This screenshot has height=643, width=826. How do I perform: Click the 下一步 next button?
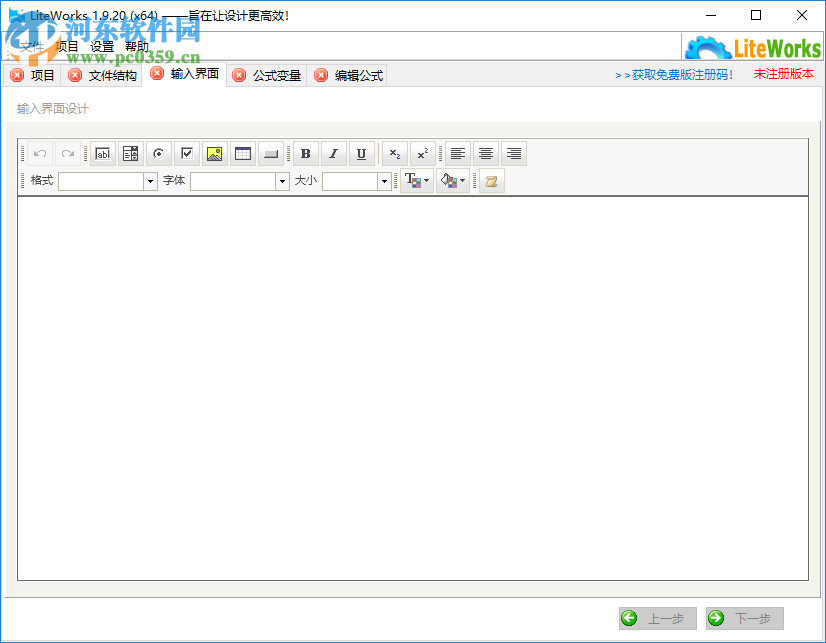(x=744, y=618)
